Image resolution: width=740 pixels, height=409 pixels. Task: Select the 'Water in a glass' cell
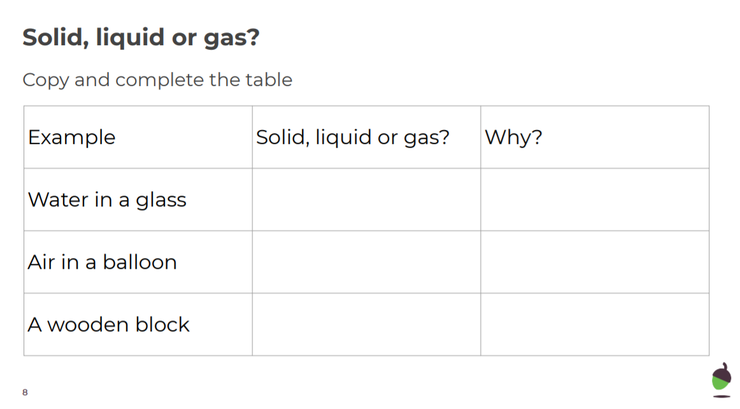pyautogui.click(x=107, y=200)
